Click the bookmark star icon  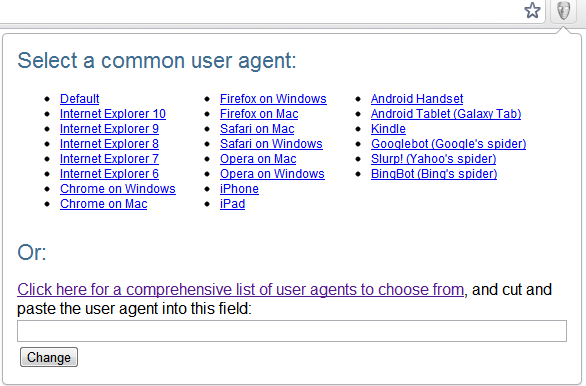click(x=532, y=10)
